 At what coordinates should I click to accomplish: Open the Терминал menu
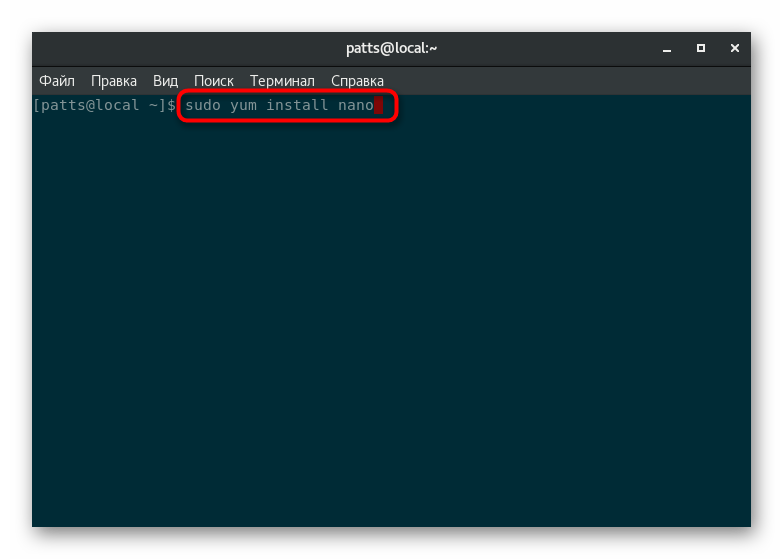tap(282, 81)
